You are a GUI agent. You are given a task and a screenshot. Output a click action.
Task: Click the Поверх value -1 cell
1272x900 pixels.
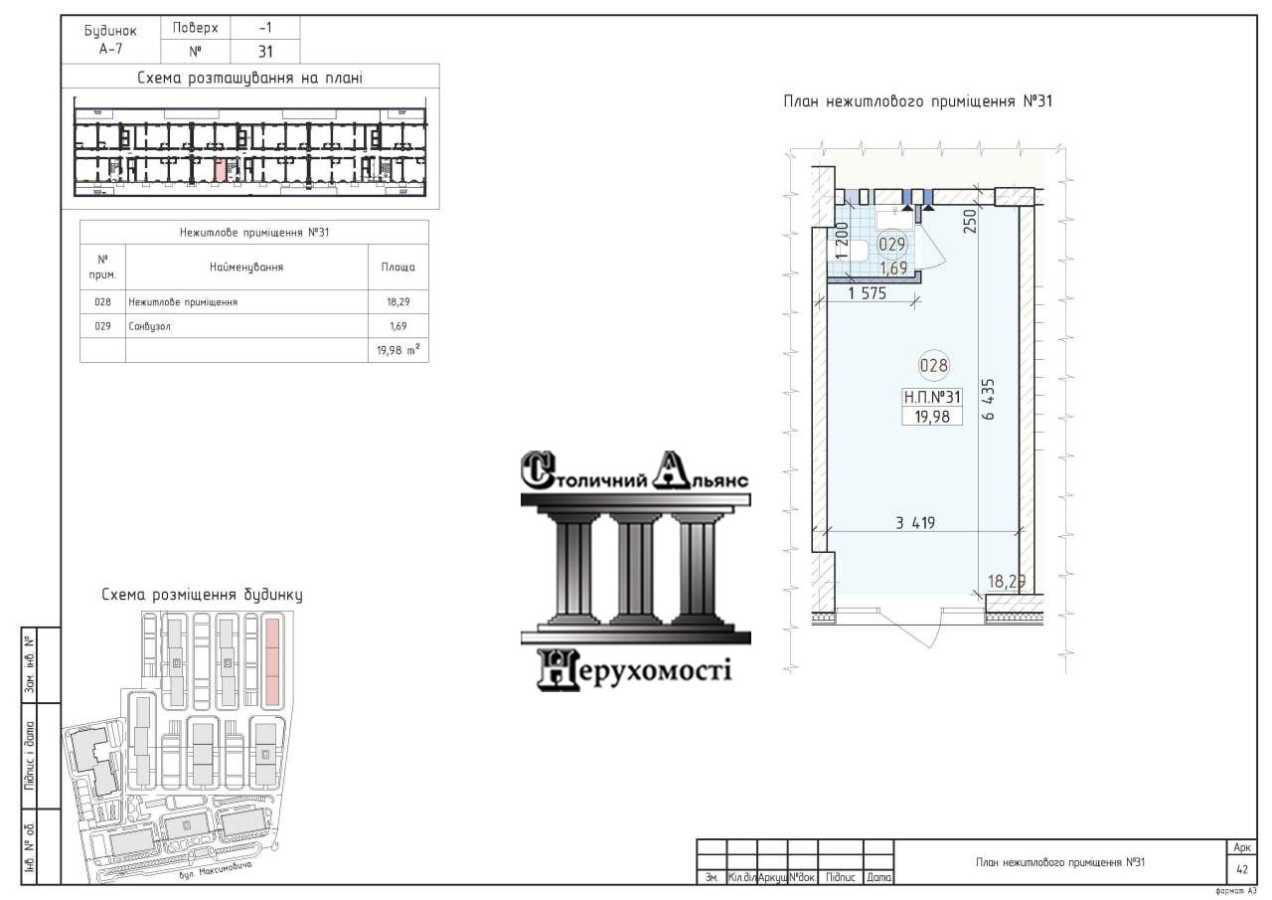tap(265, 28)
